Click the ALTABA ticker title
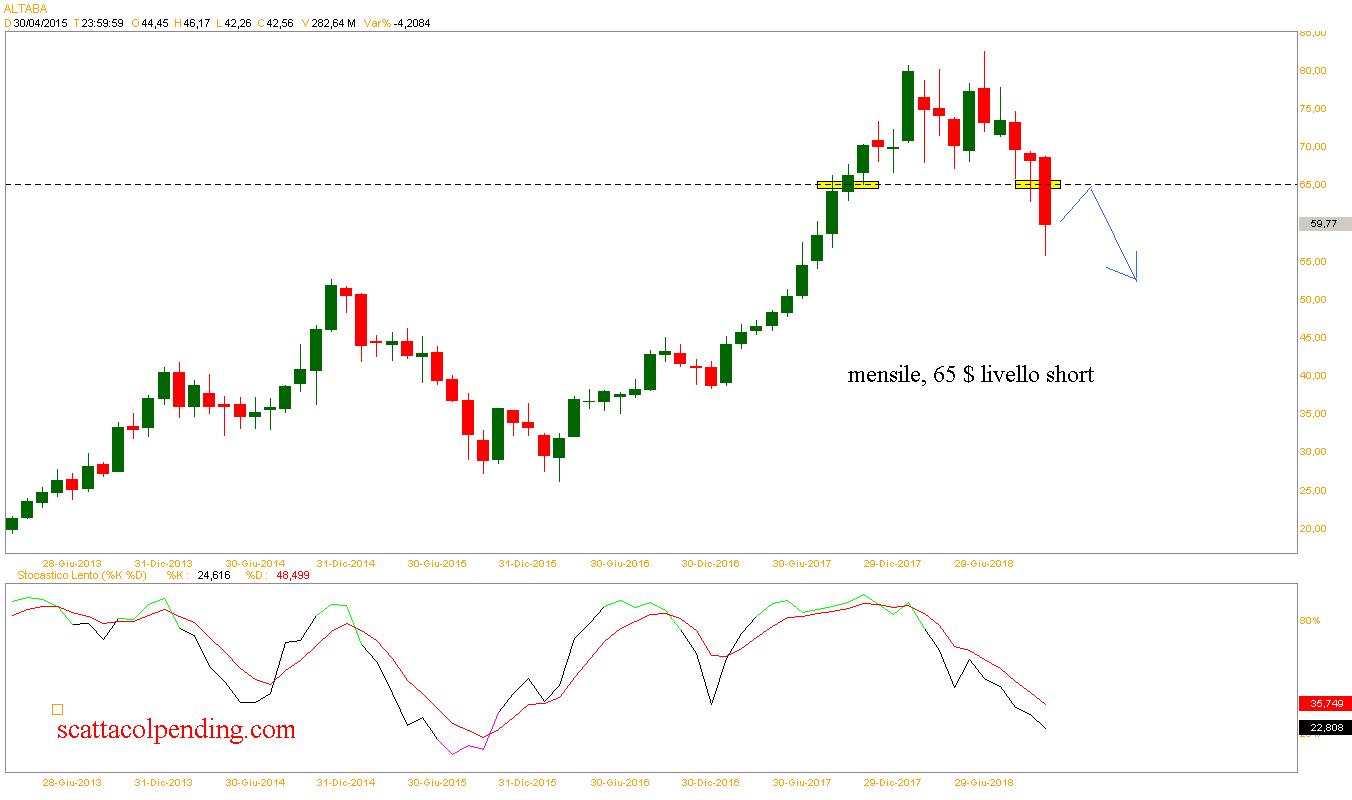1352x800 pixels. pos(25,8)
